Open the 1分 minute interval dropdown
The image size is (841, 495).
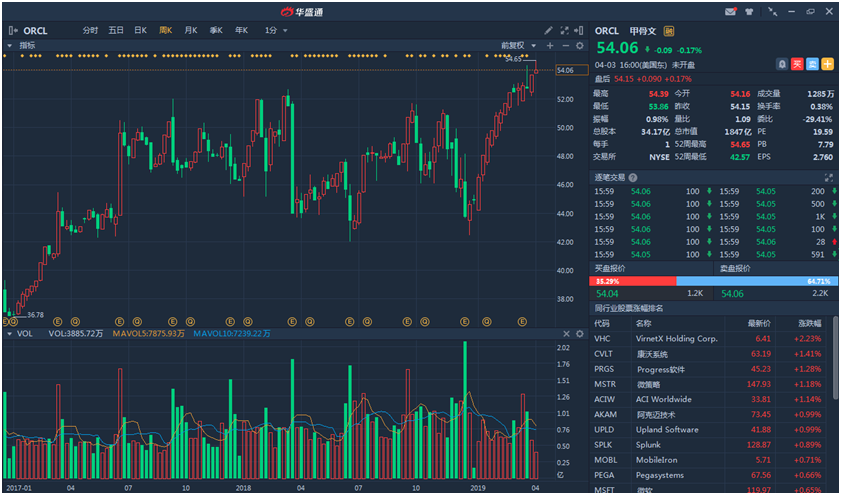[x=276, y=30]
